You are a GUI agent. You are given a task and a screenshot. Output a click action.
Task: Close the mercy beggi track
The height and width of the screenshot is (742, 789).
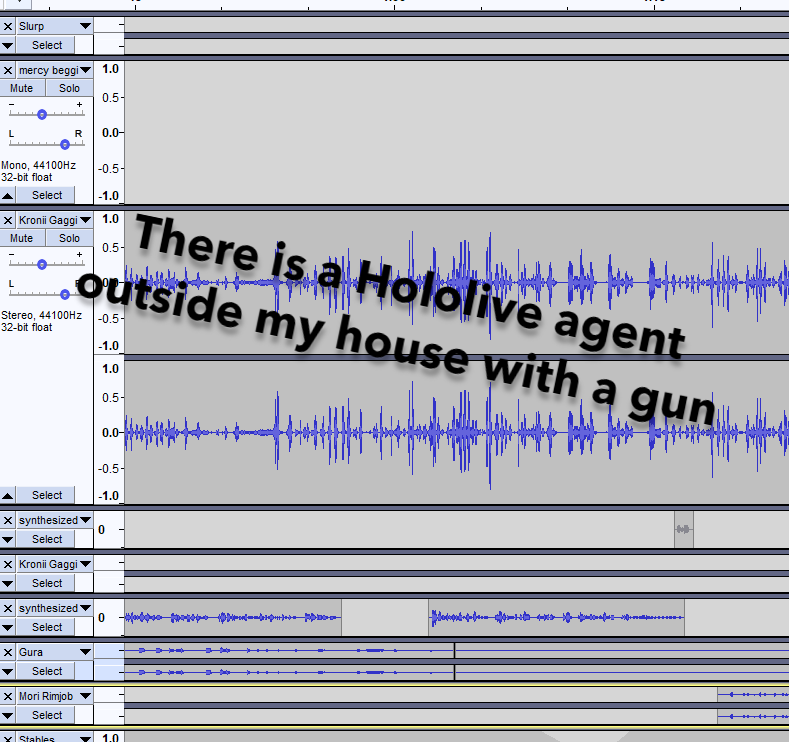click(x=8, y=70)
